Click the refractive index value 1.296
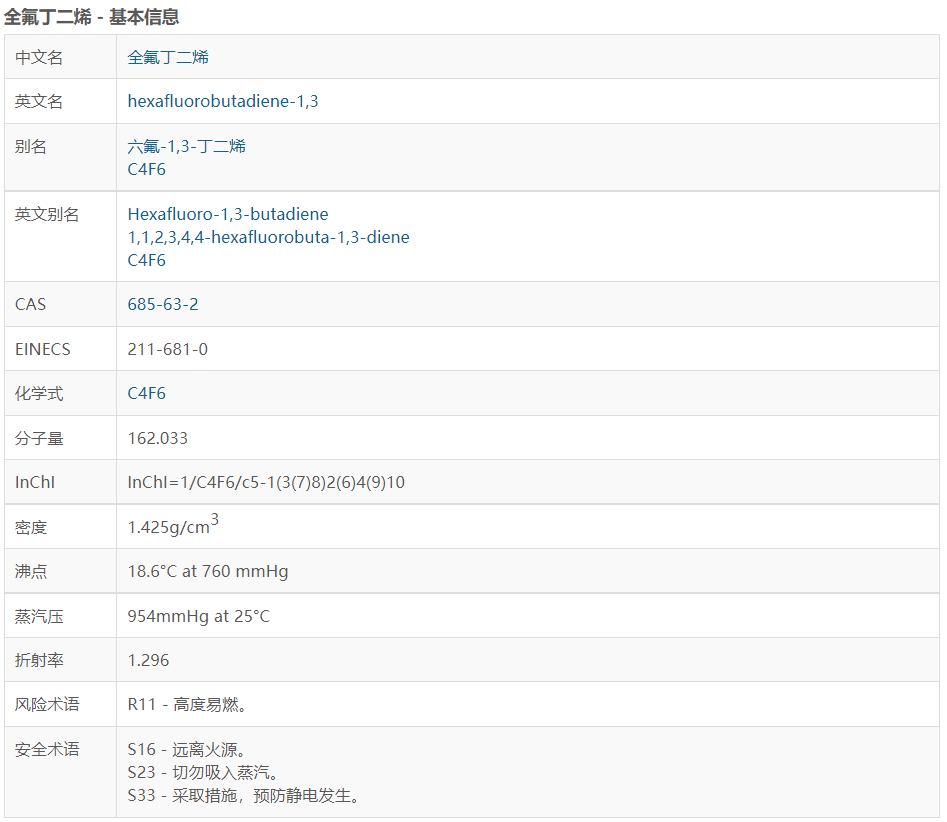947x822 pixels. click(149, 660)
